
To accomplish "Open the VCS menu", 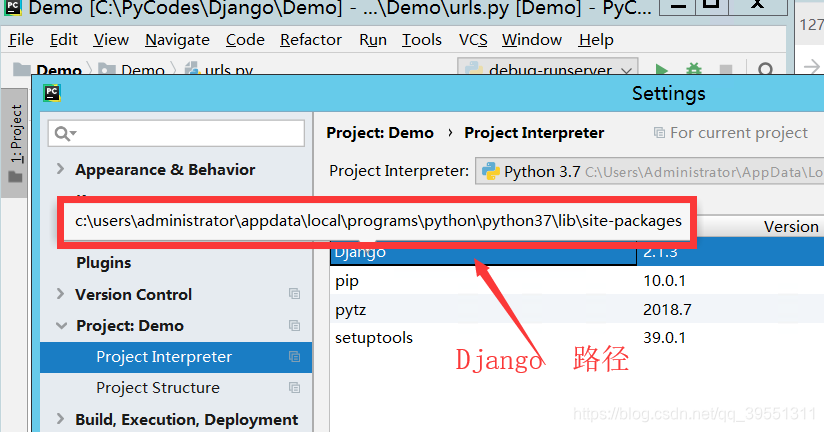I will tap(473, 40).
